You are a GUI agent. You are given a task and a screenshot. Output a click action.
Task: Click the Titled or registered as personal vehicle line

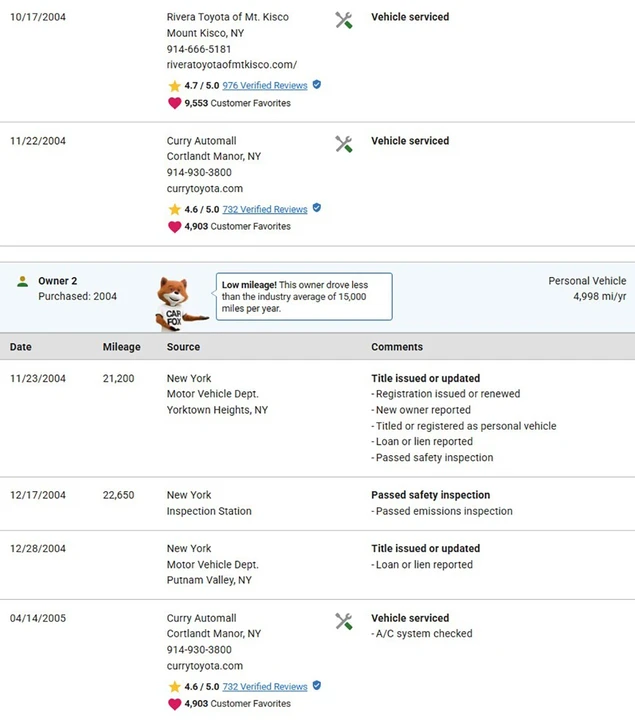coord(464,426)
